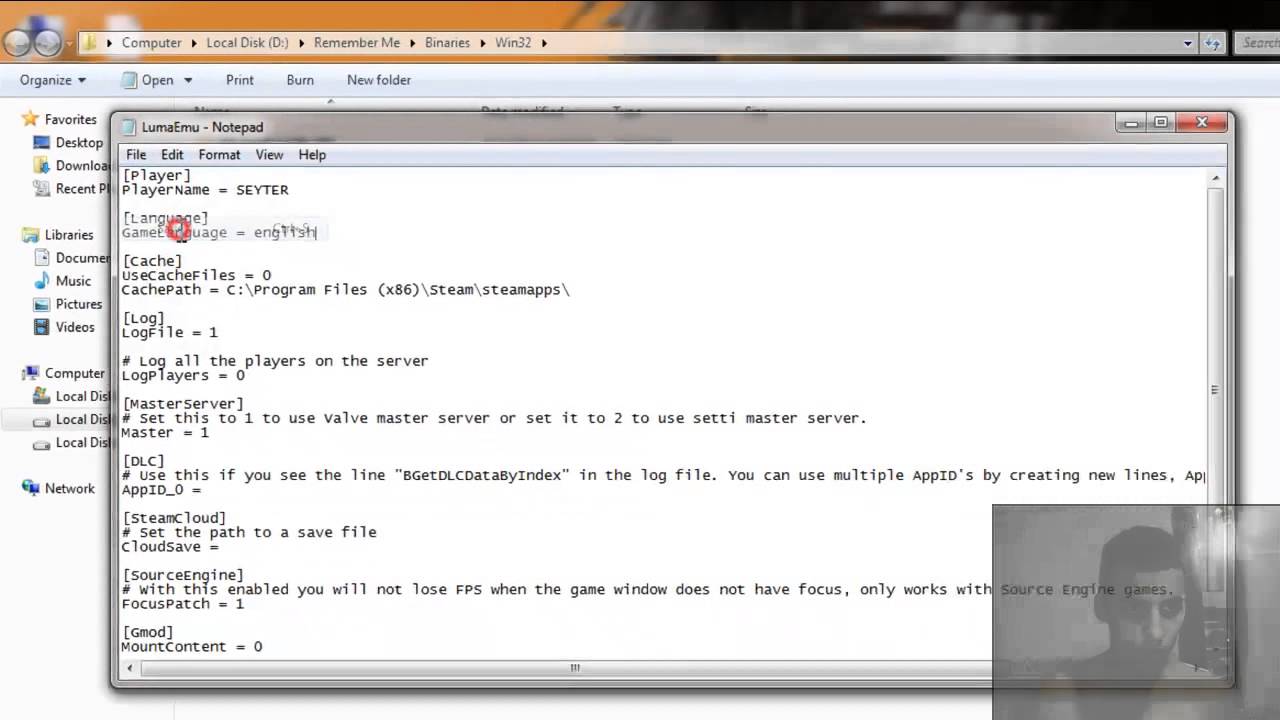Screen dimensions: 1280x720
Task: Open the Desktop folder icon under Favorites
Action: pyautogui.click(x=42, y=143)
